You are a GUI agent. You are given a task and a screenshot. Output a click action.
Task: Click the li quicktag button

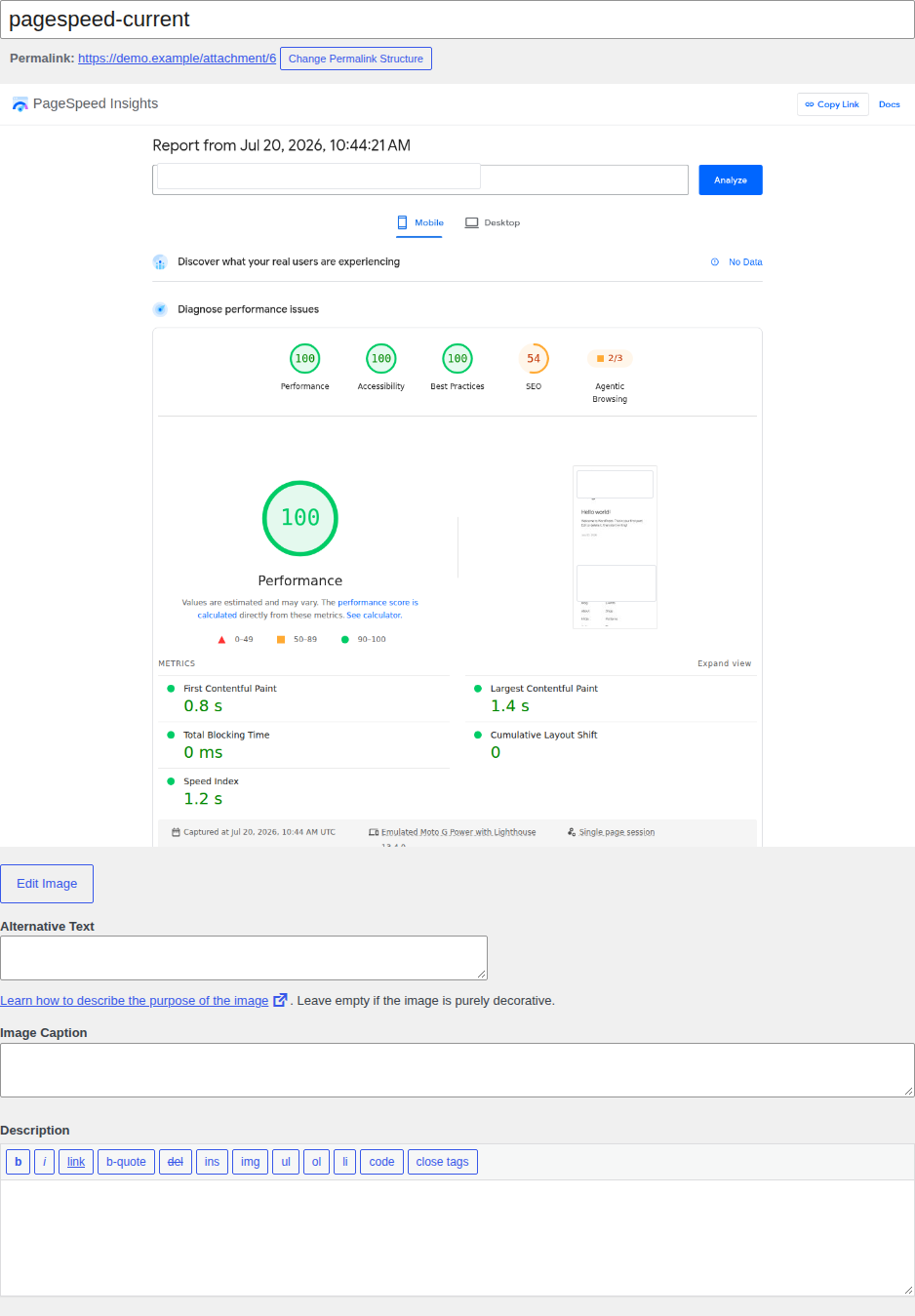[344, 1162]
